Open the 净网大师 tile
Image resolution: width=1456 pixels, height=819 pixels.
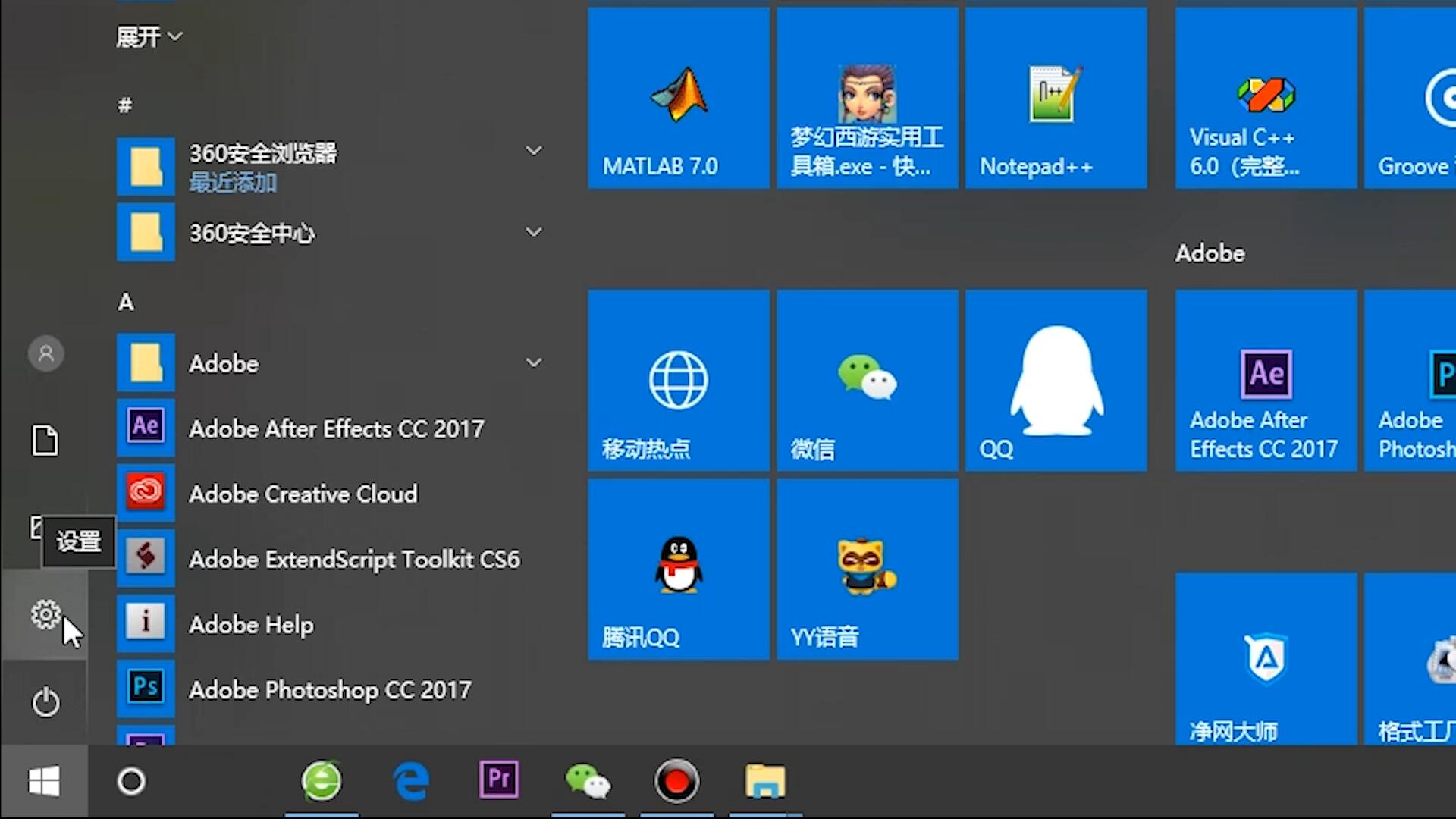[x=1265, y=660]
